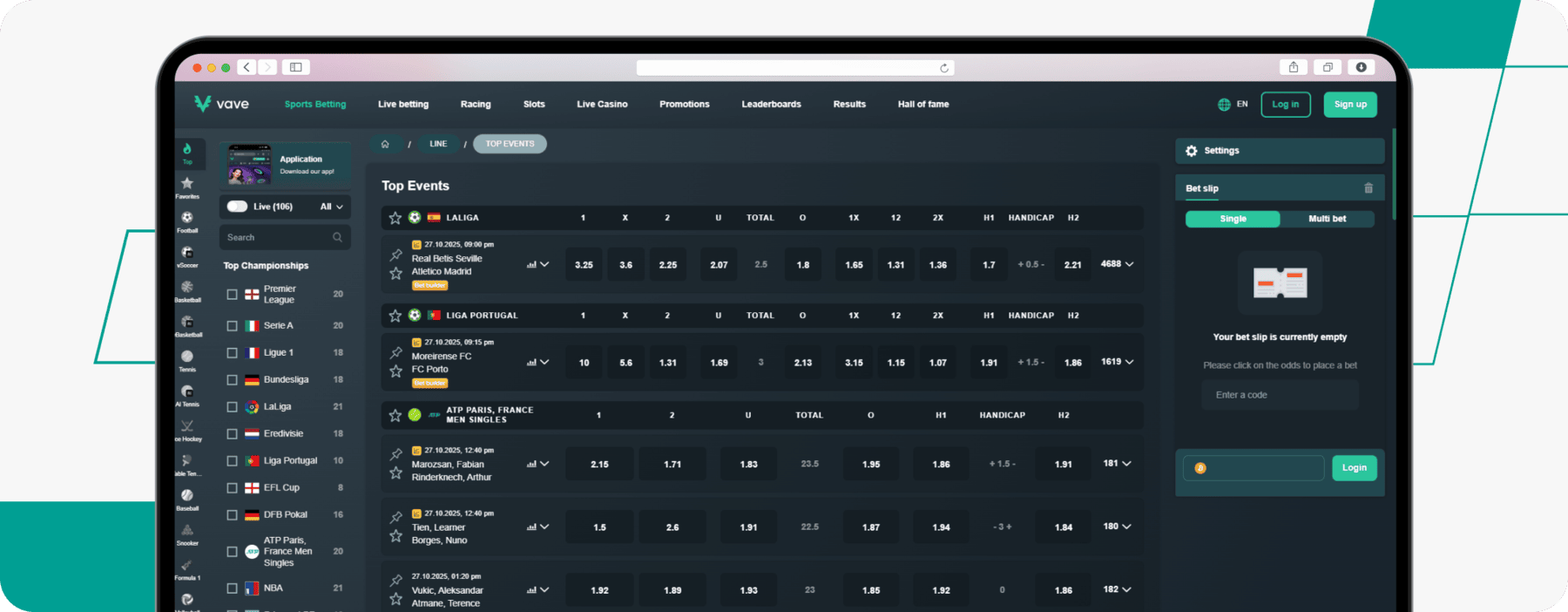Open stats dropdown for Marozsan match
The height and width of the screenshot is (612, 1568).
[x=537, y=464]
